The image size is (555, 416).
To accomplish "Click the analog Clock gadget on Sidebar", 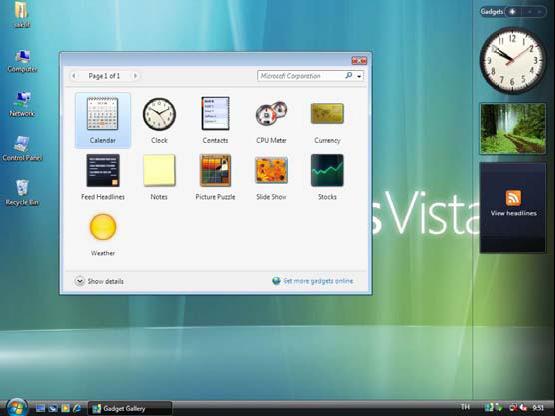I will (513, 61).
